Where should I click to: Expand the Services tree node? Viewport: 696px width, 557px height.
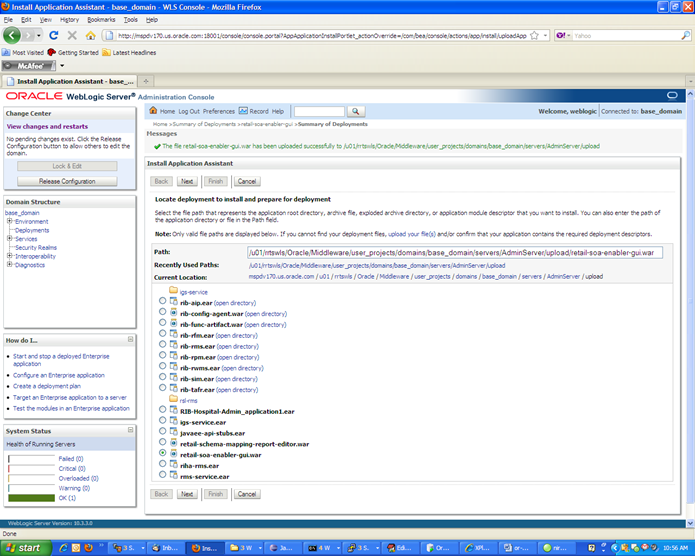9,238
